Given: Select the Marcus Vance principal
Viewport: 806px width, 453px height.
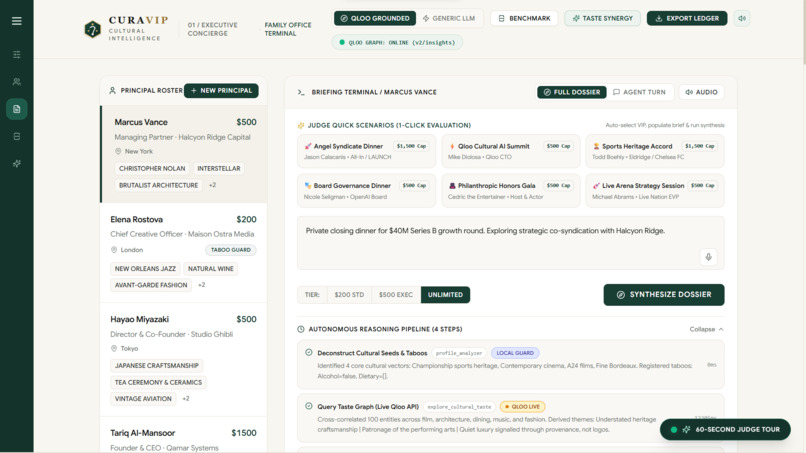Looking at the screenshot, I should click(x=184, y=154).
